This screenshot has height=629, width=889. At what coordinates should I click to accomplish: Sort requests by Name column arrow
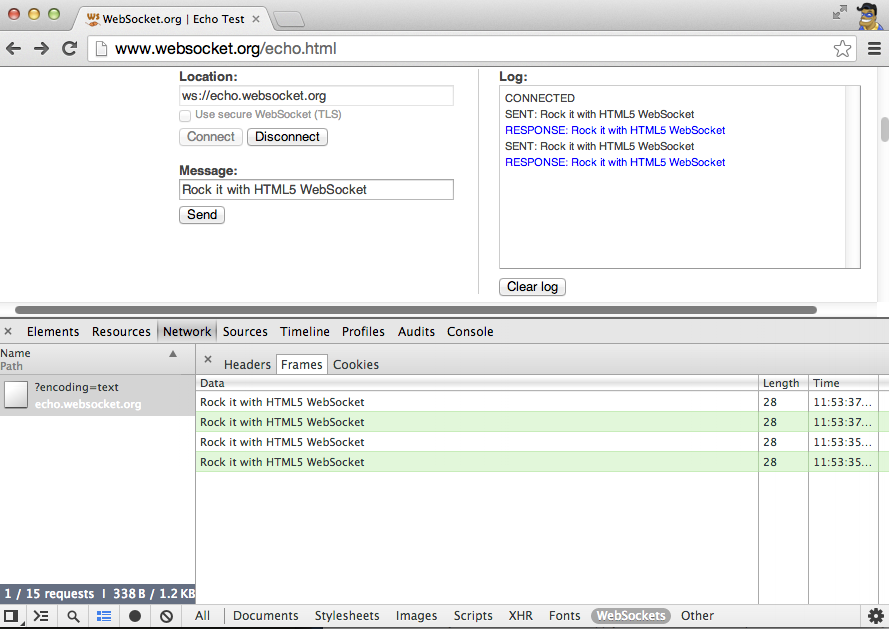pos(173,354)
